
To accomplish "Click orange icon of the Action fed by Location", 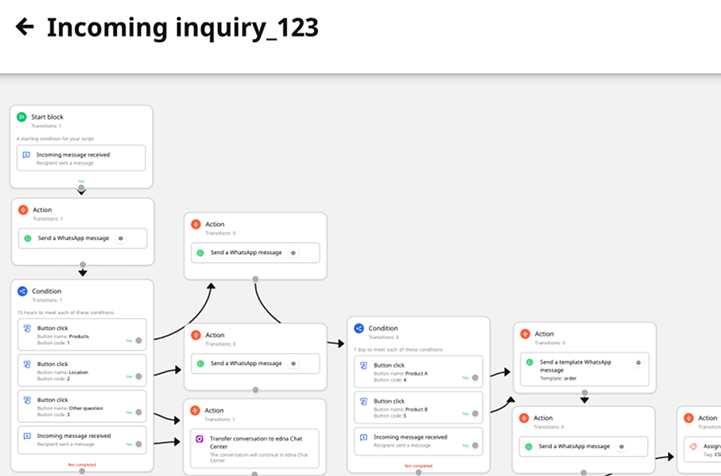I will (195, 335).
